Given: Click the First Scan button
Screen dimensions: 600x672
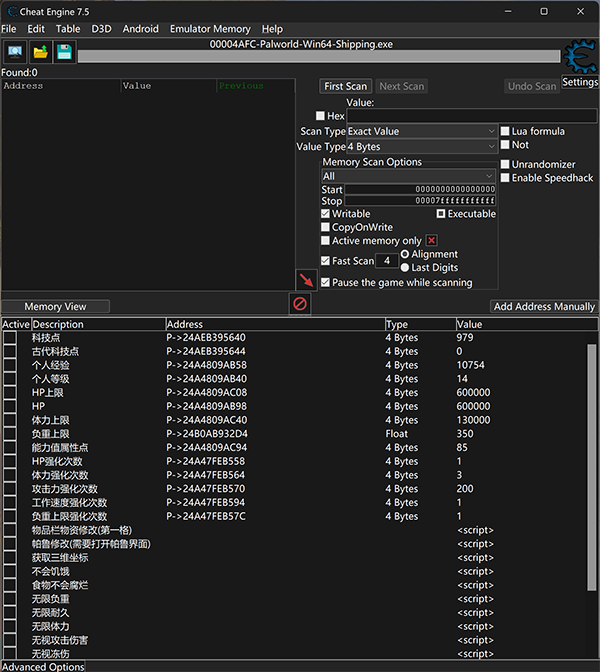Looking at the screenshot, I should tap(345, 86).
